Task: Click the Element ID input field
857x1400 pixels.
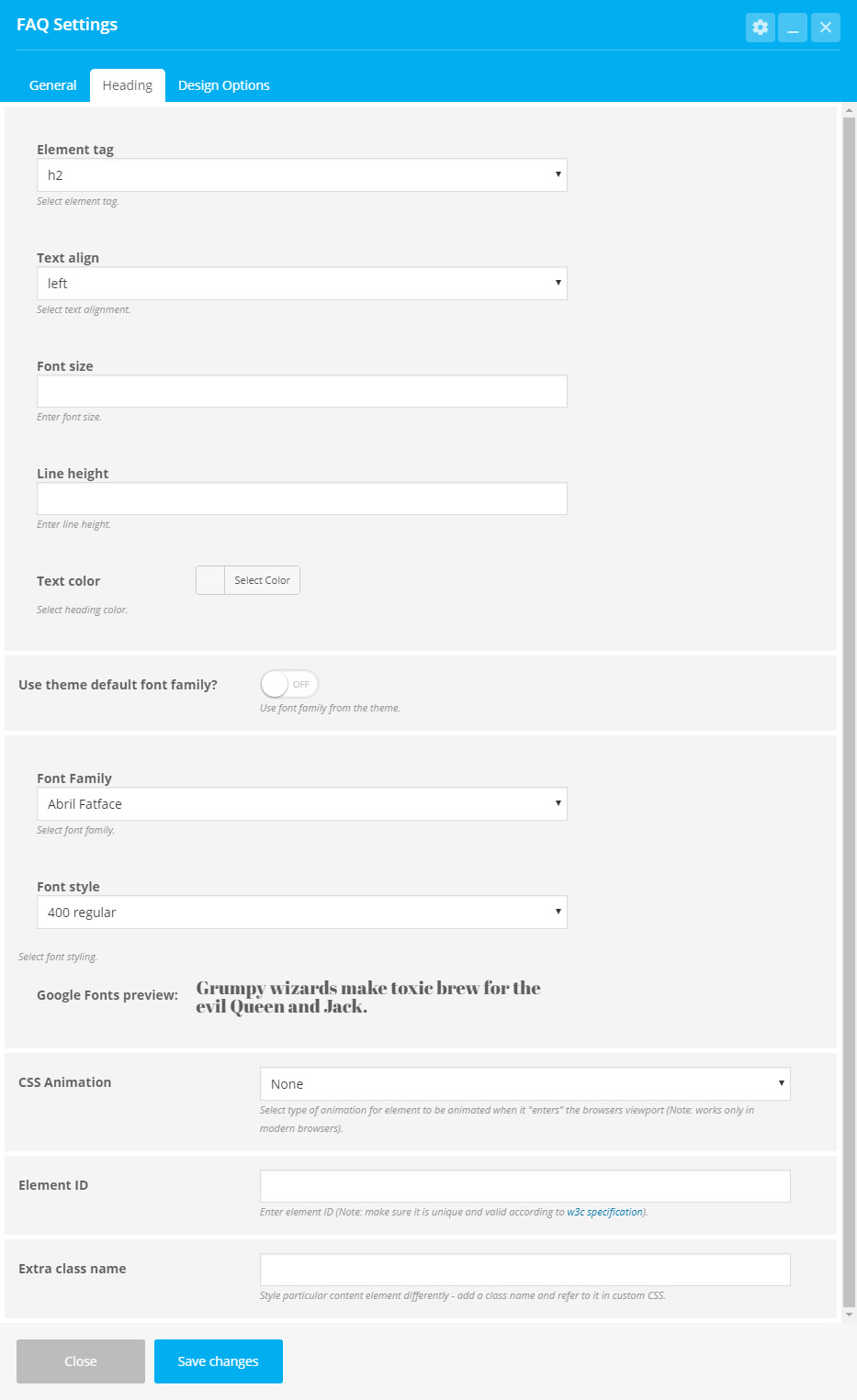Action: 525,1186
